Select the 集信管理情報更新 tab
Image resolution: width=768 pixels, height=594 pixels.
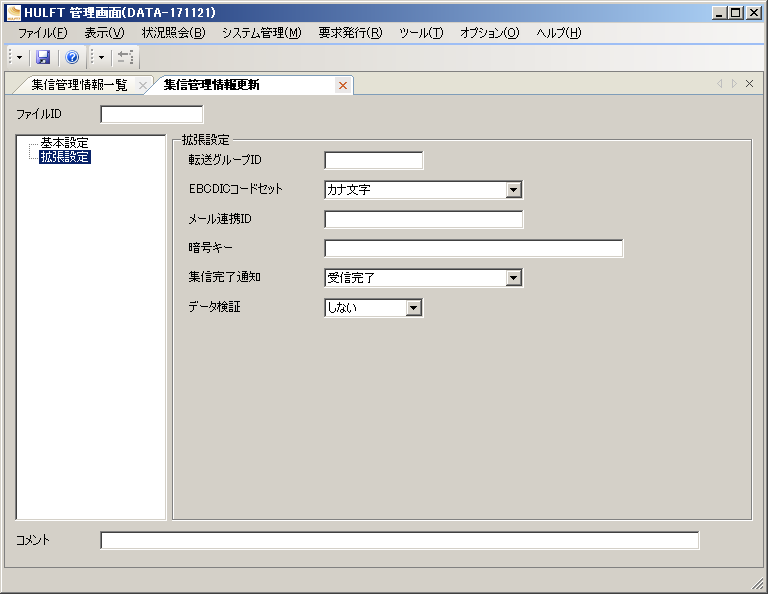(x=211, y=85)
